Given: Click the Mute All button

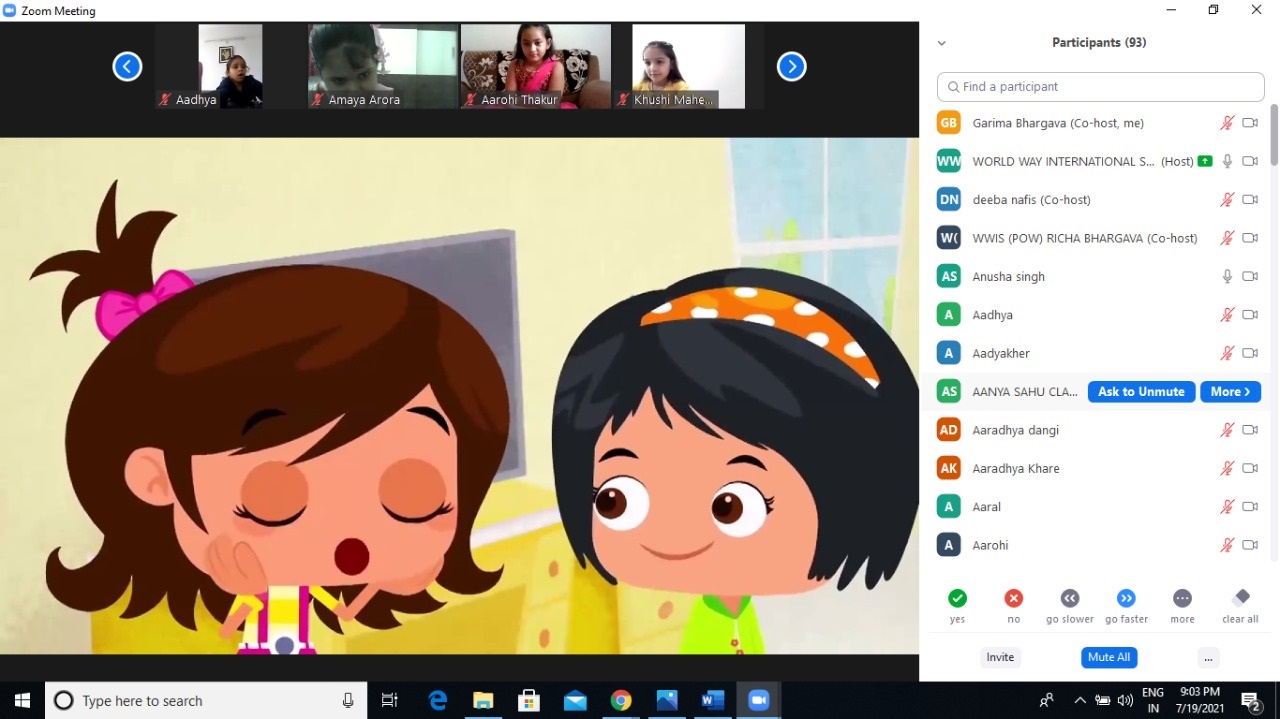Looking at the screenshot, I should 1109,657.
